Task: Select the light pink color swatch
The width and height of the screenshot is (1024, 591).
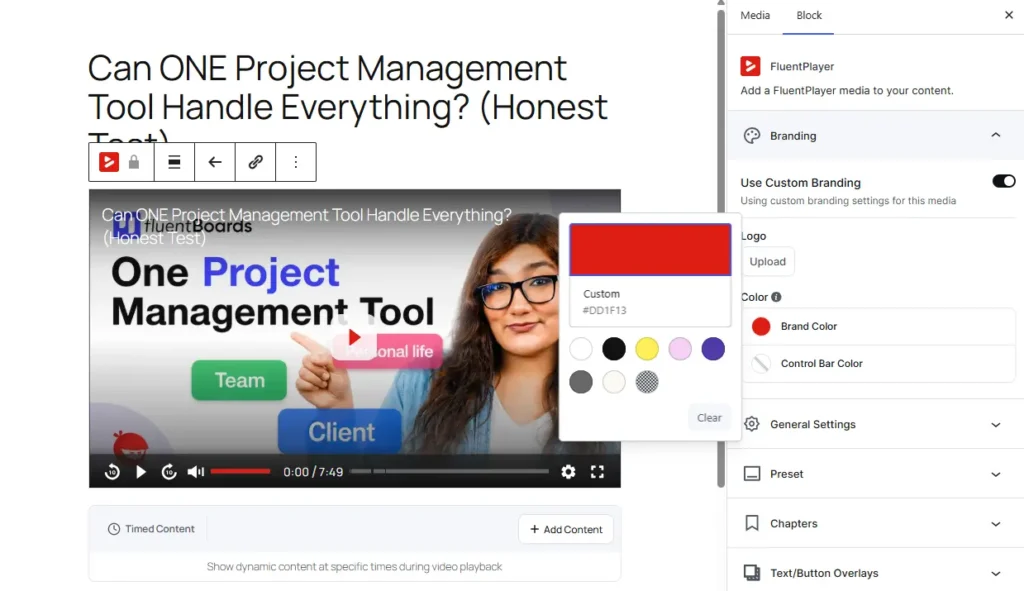Action: pos(680,349)
